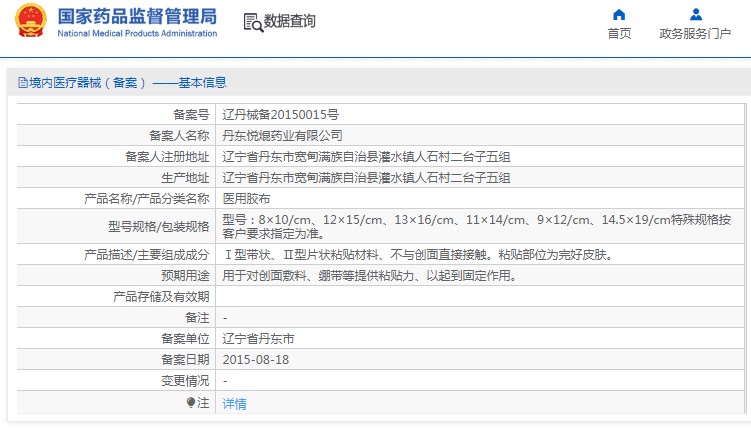Click the 数据查询 search document icon
Screen dimensions: 751x429
pyautogui.click(x=253, y=22)
